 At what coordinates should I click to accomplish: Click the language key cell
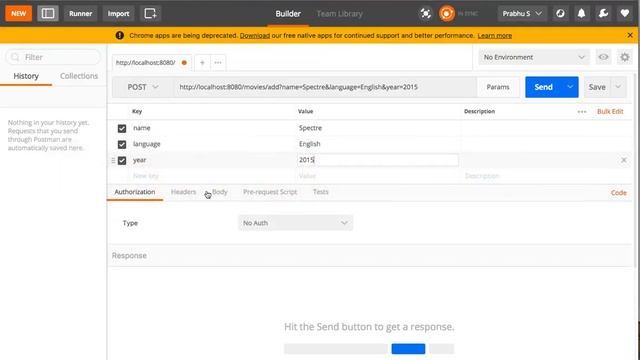pyautogui.click(x=212, y=144)
